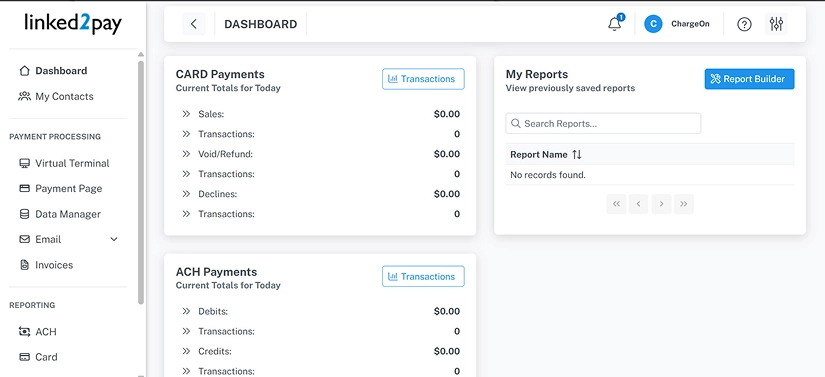Click the DASHBOARD page title
The width and height of the screenshot is (825, 377).
click(260, 24)
